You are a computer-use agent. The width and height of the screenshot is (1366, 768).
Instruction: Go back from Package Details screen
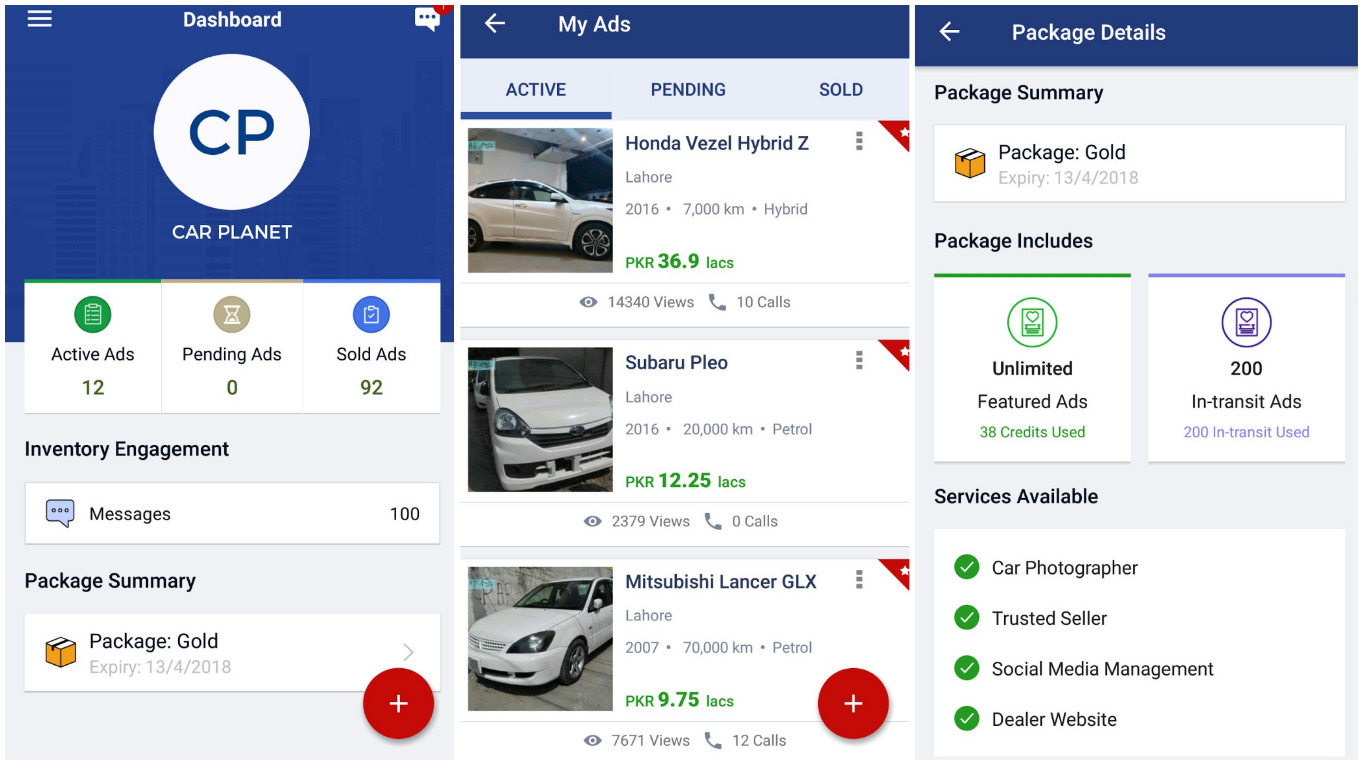(949, 32)
